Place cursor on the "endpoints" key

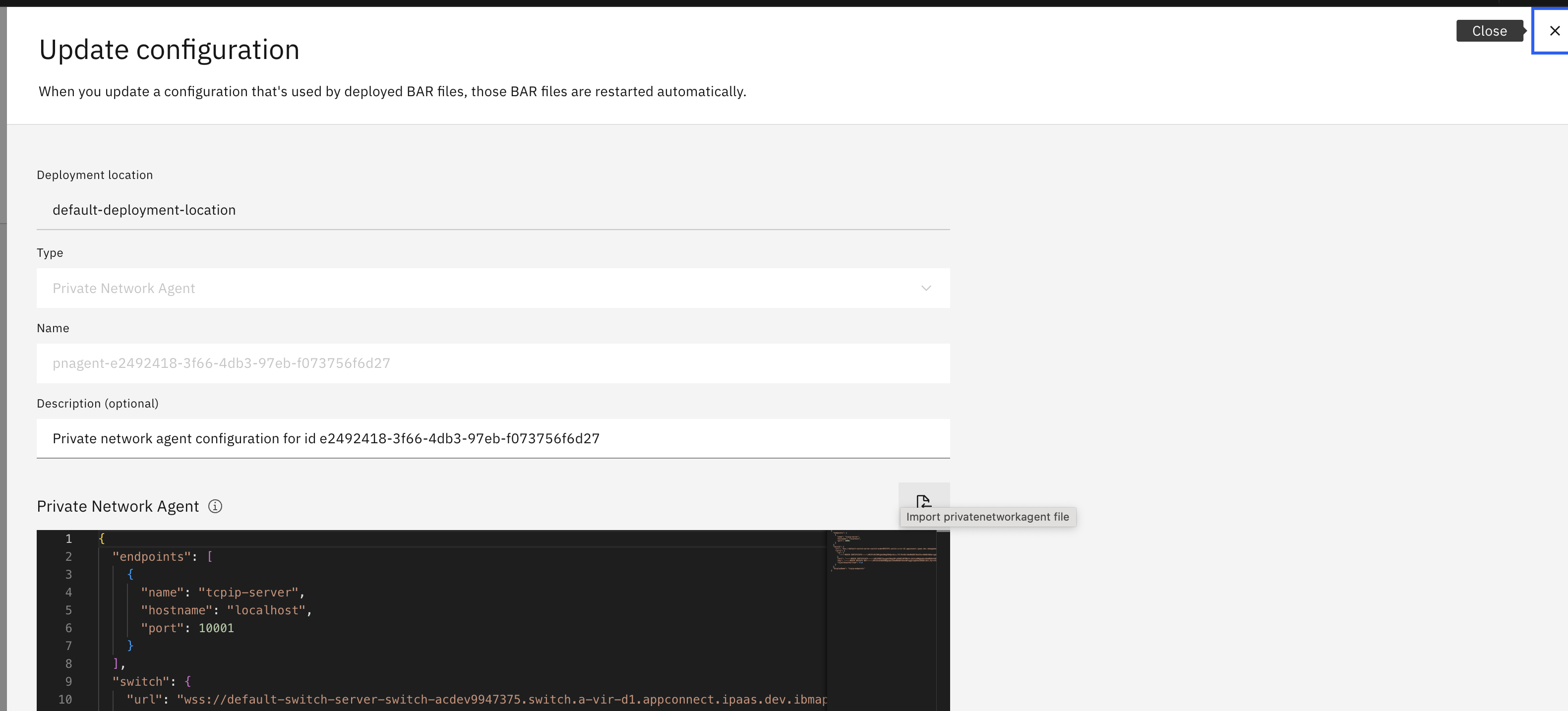coord(152,556)
